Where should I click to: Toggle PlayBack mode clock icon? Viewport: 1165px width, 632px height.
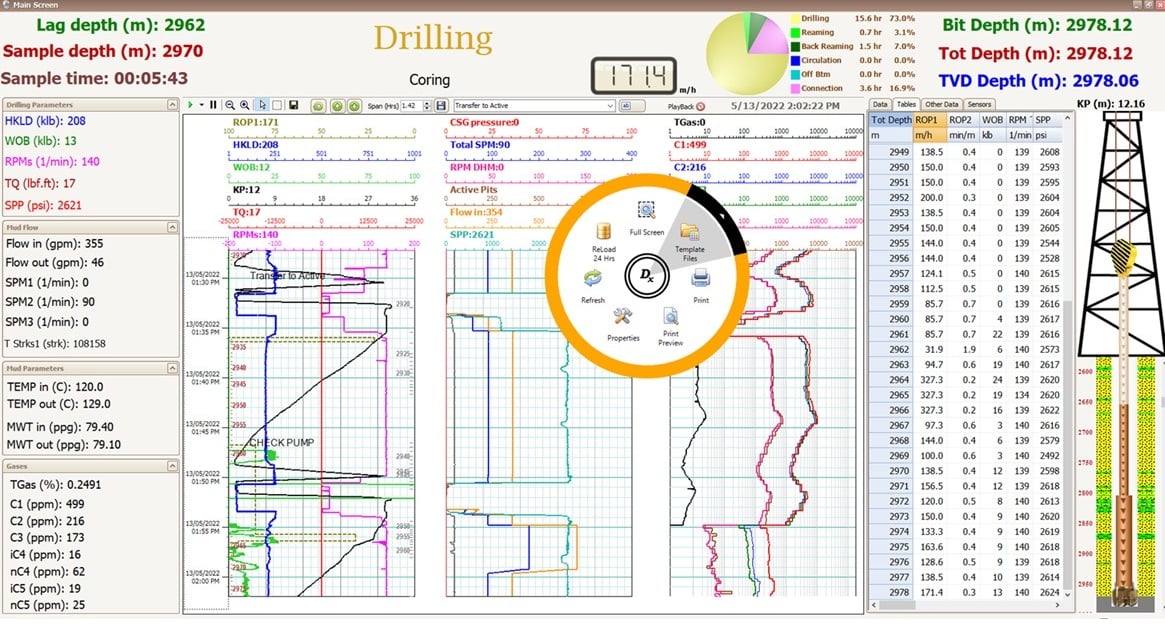(700, 107)
